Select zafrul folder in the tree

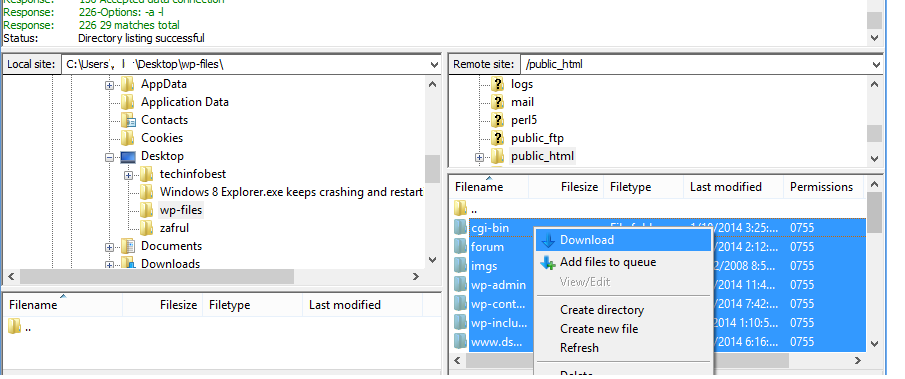tap(174, 228)
